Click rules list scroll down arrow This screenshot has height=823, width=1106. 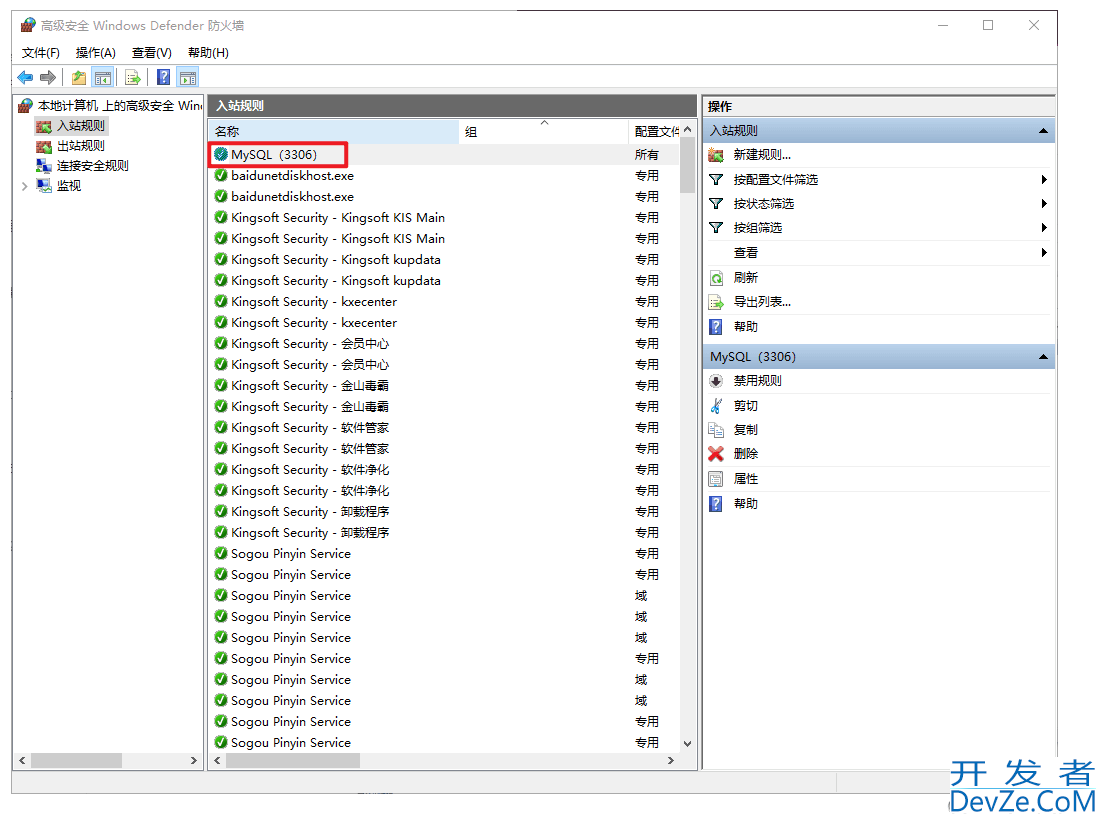pyautogui.click(x=687, y=743)
